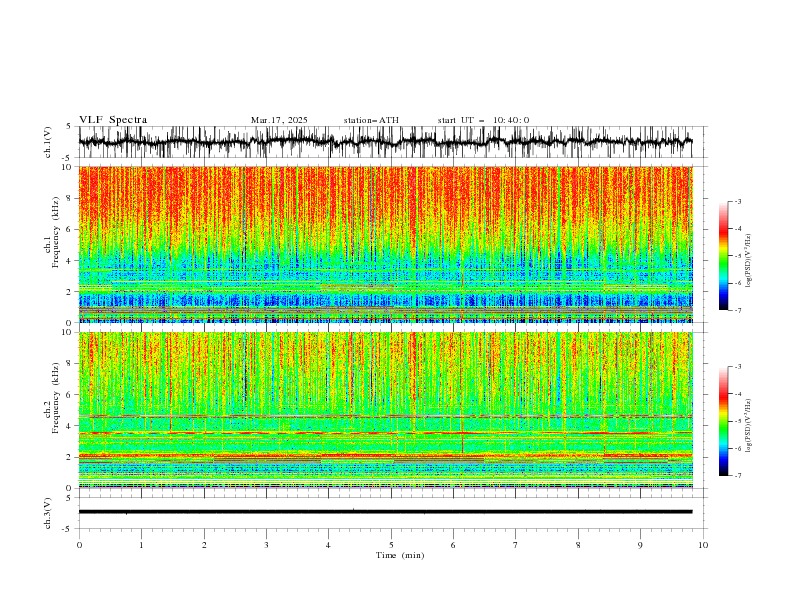This screenshot has width=792, height=612.
Task: Click the time axis tick label '0'
Action: [x=79, y=545]
